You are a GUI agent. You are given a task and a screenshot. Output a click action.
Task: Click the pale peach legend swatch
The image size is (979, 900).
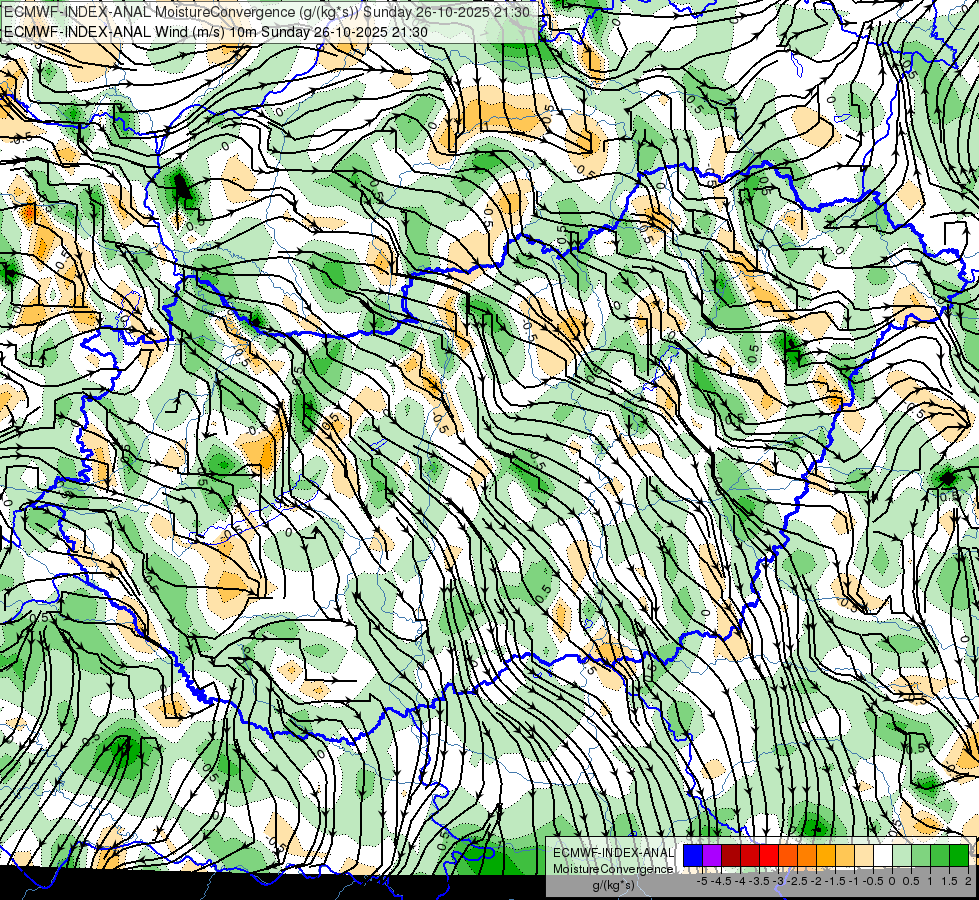864,856
